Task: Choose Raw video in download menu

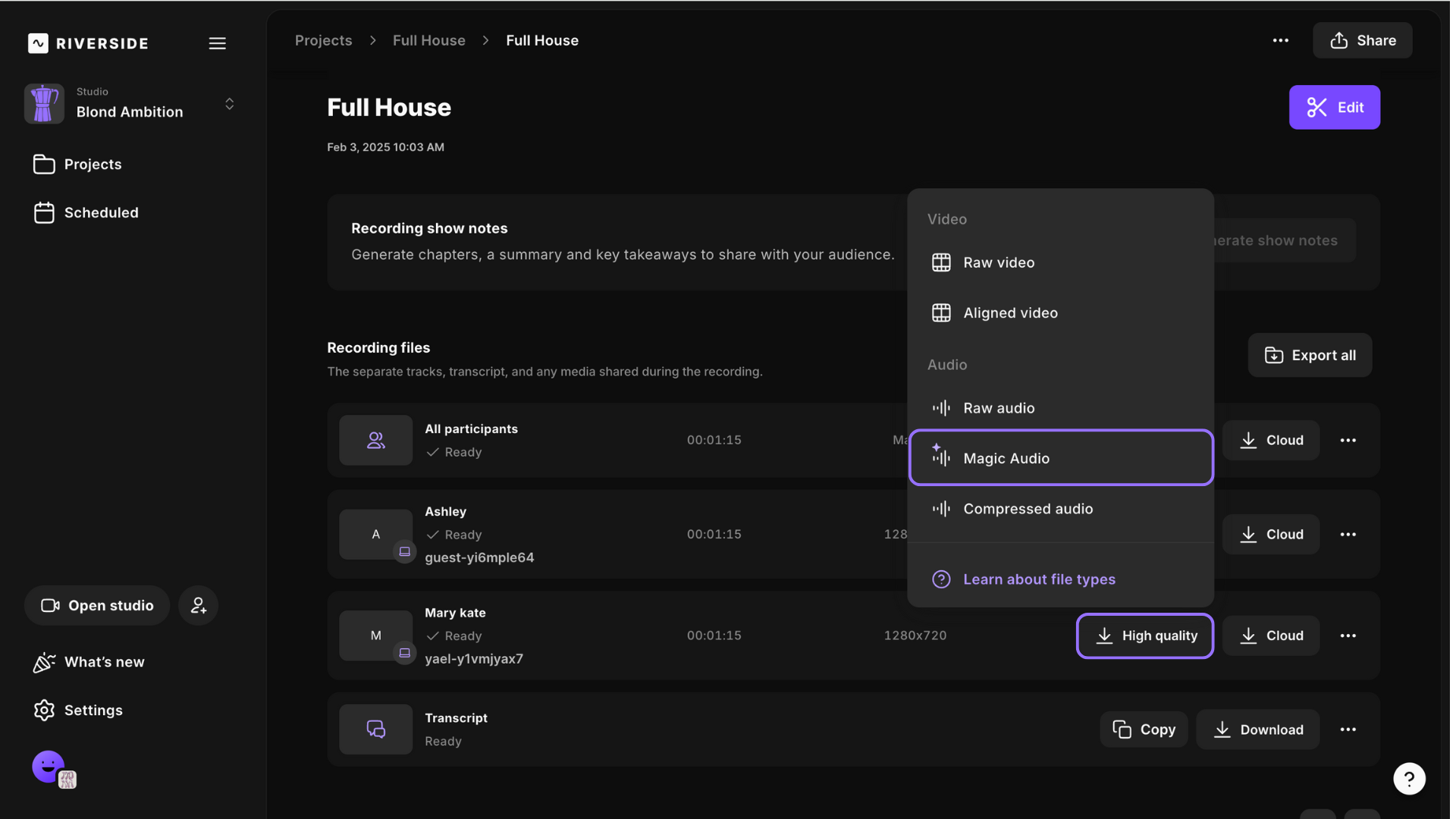Action: point(998,262)
